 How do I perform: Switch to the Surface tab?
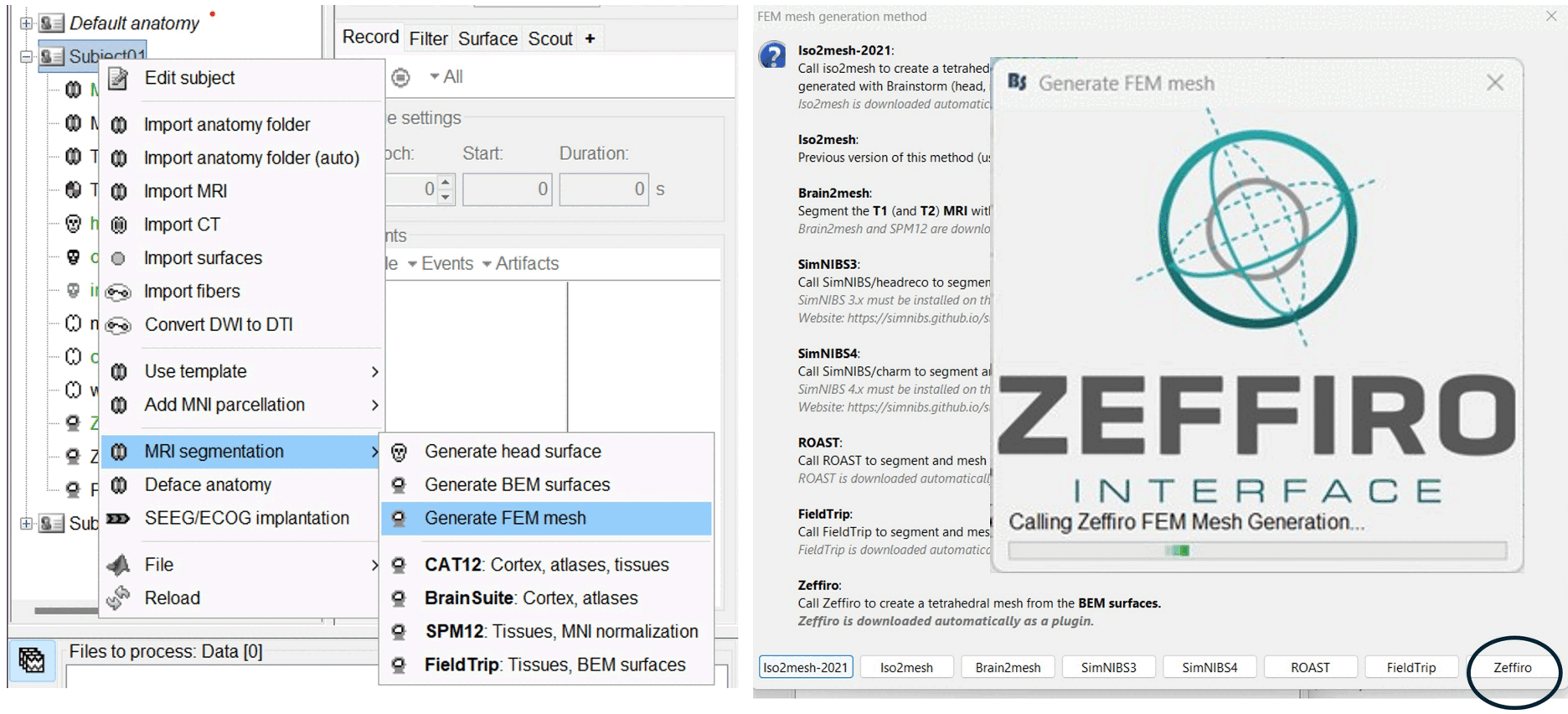coord(487,39)
